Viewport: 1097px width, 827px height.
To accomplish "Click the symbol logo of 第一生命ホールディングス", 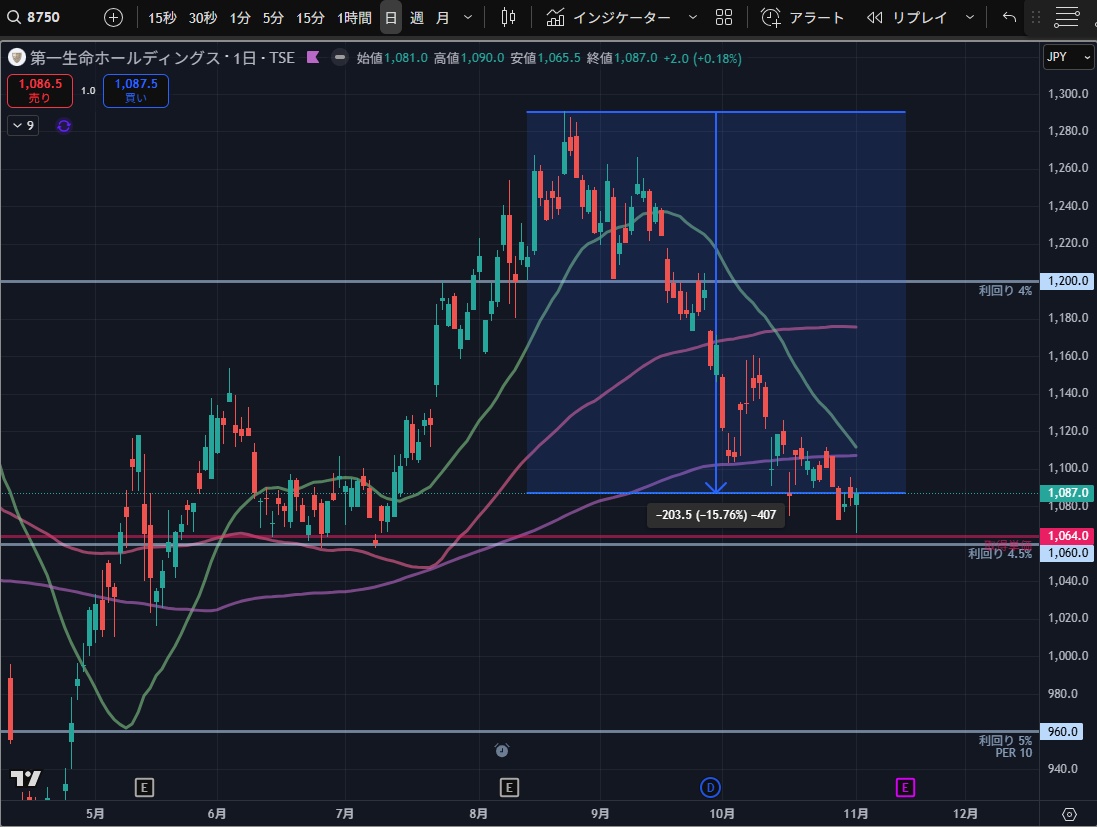I will click(x=17, y=57).
